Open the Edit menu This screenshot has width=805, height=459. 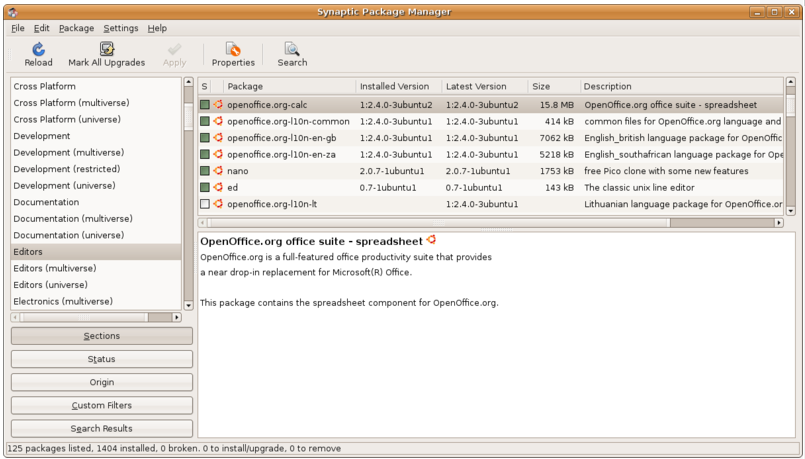[42, 28]
